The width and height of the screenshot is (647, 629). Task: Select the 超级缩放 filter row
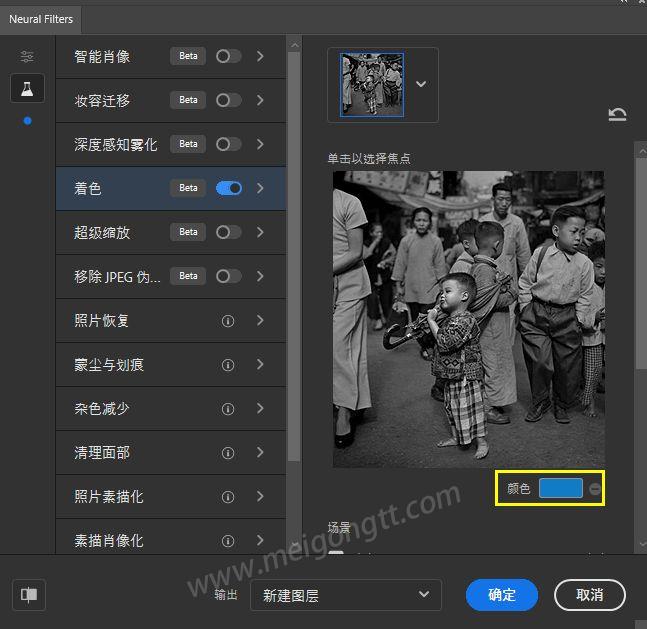click(x=171, y=233)
